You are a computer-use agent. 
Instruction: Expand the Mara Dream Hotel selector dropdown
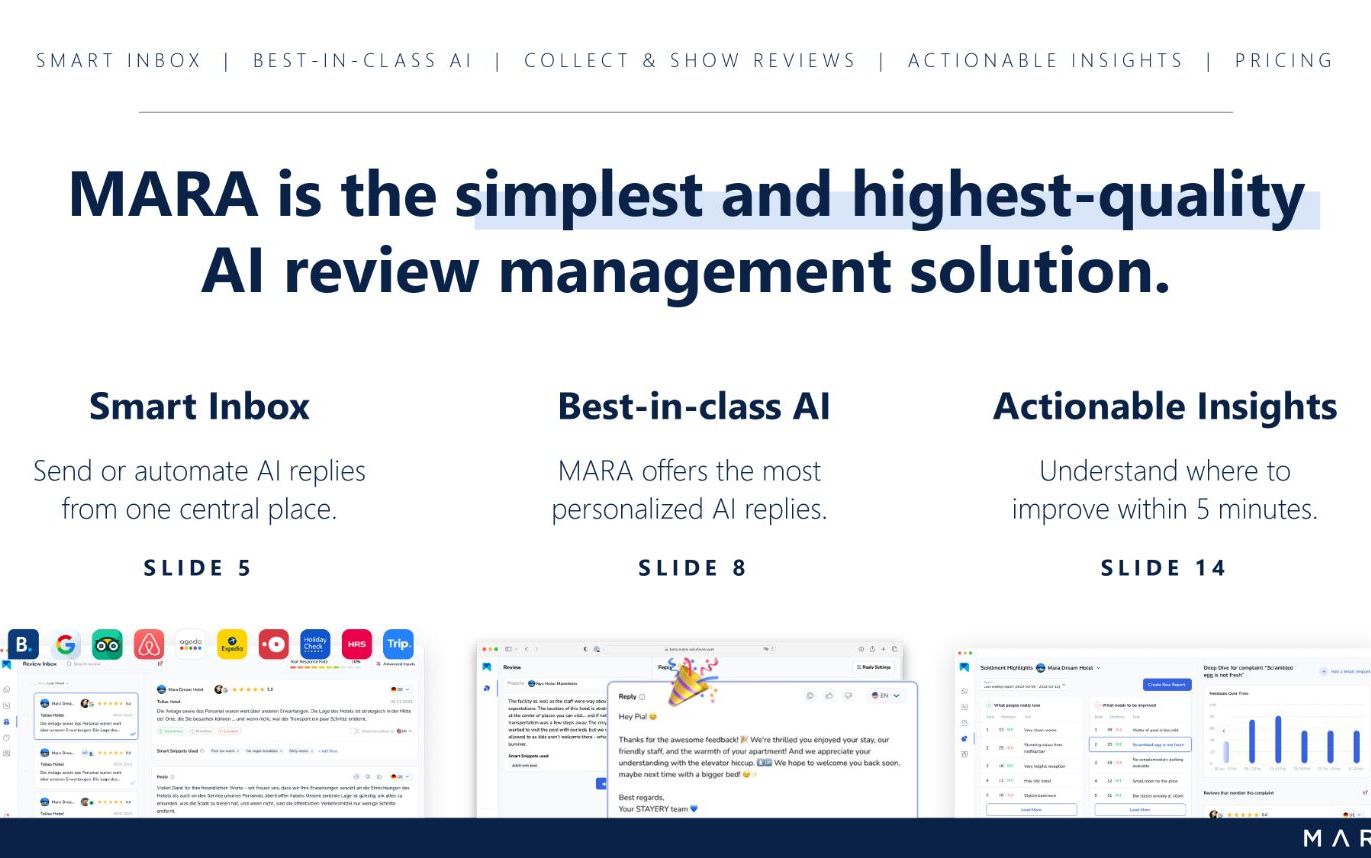point(1068,667)
